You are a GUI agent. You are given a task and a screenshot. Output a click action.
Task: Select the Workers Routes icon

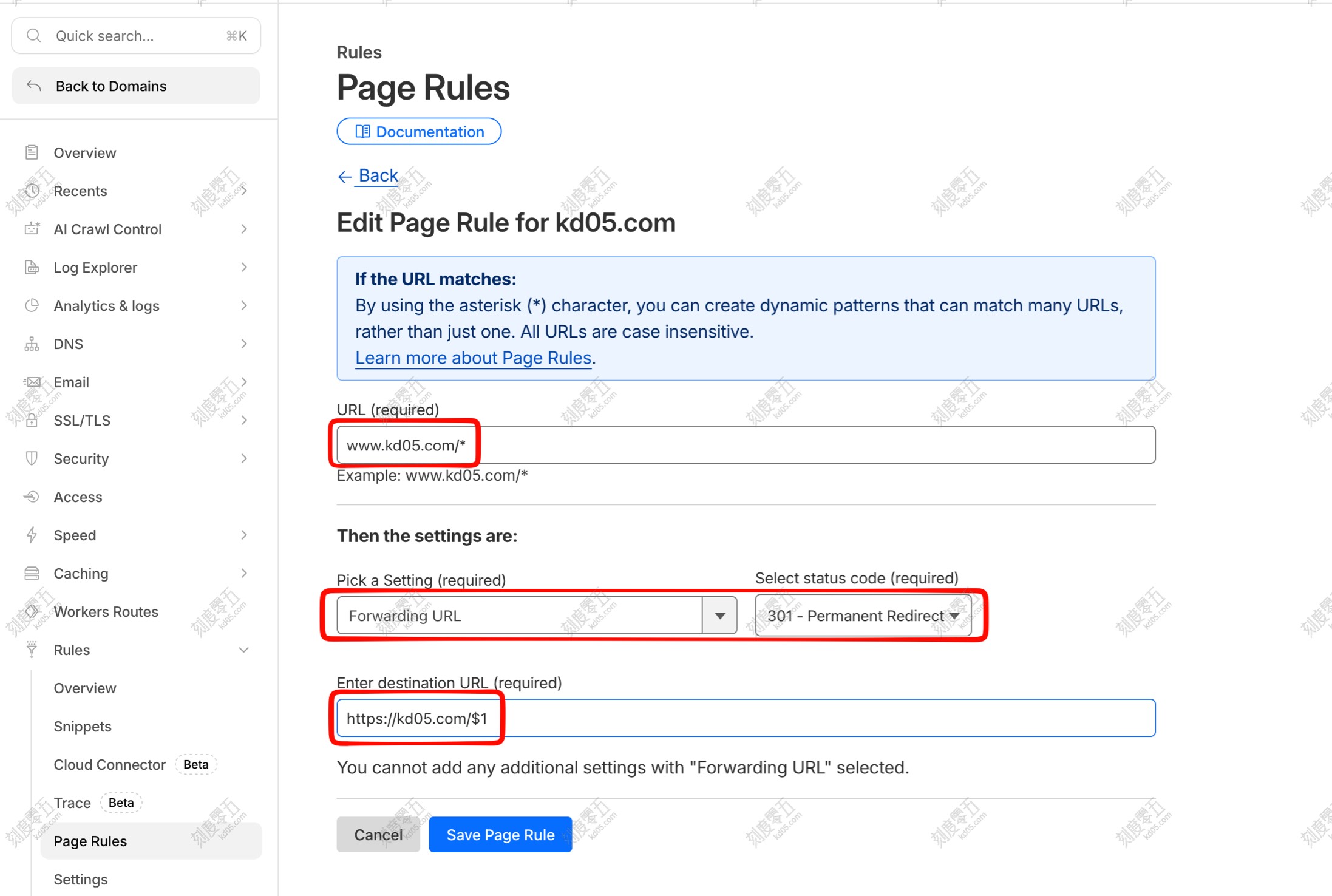pos(32,611)
